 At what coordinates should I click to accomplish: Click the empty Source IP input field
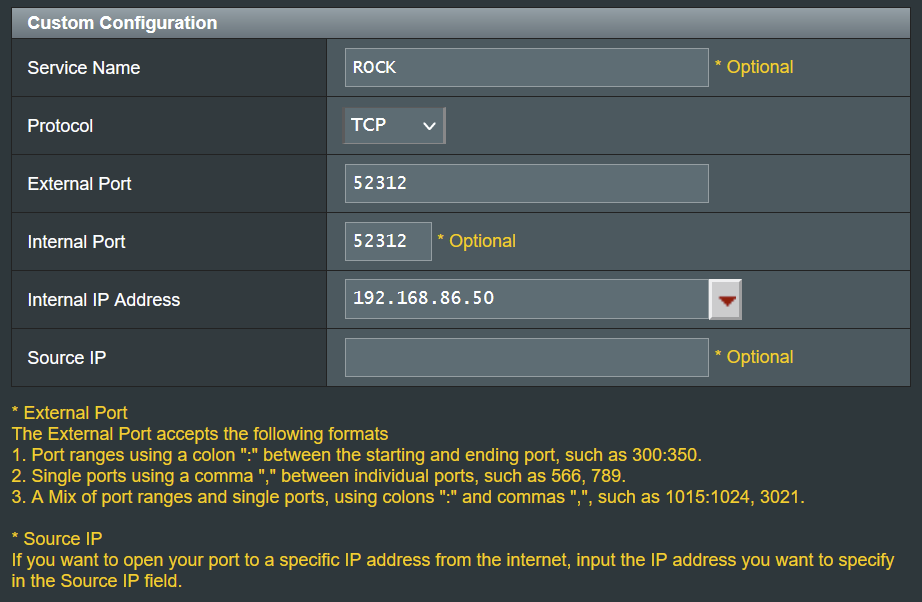pos(526,357)
